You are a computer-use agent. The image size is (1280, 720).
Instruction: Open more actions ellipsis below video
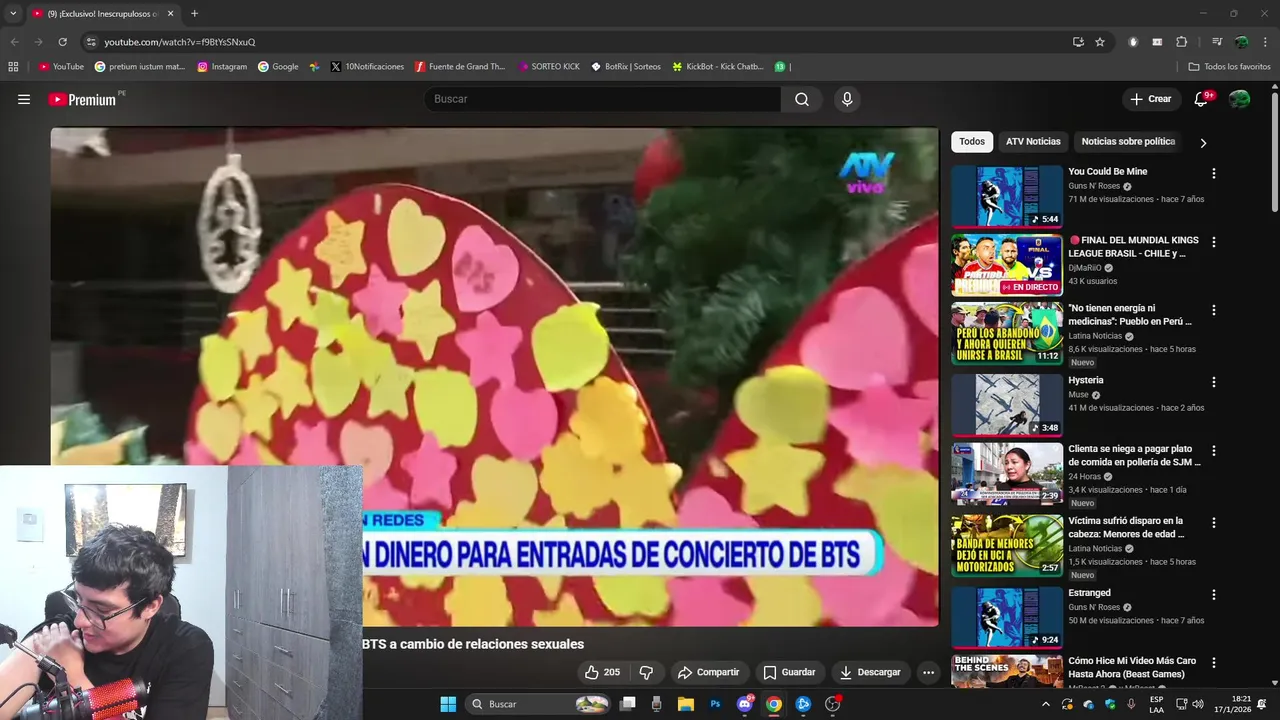(x=928, y=672)
